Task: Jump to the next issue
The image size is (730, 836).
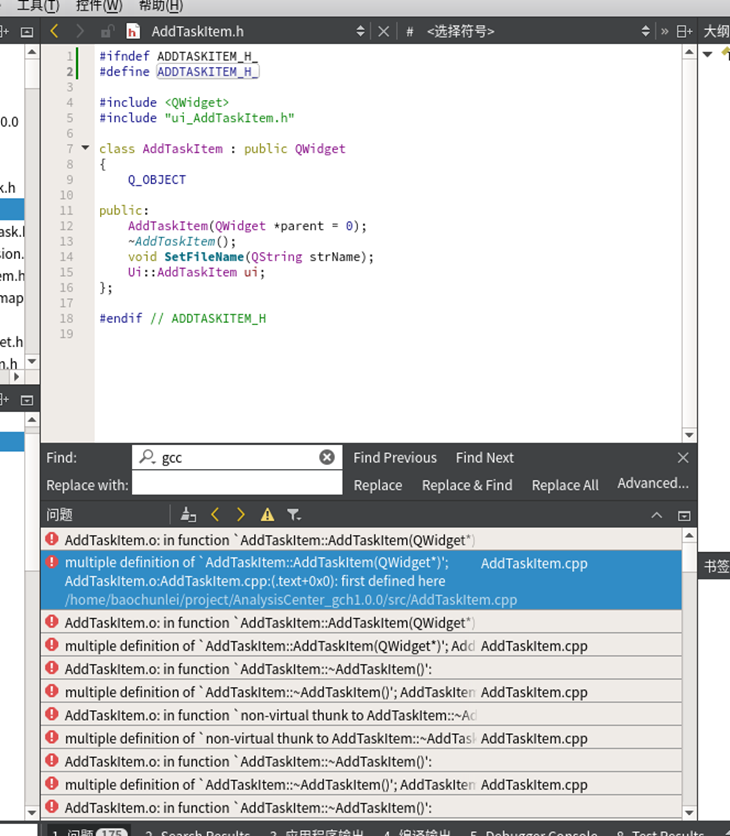Action: [x=240, y=515]
